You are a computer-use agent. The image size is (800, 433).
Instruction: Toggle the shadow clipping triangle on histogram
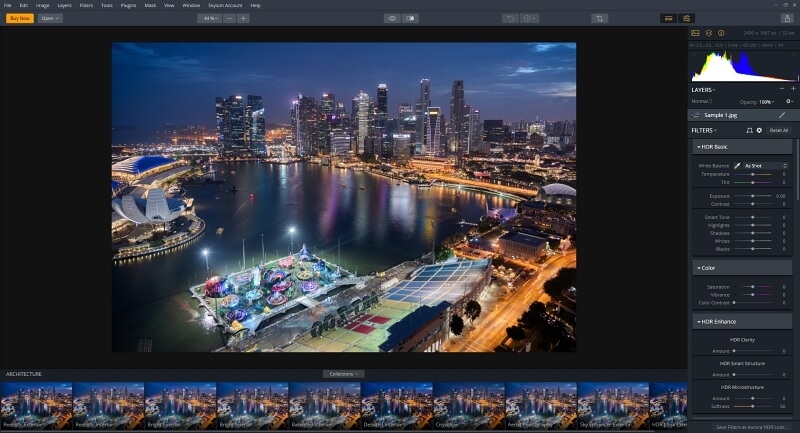(x=693, y=54)
